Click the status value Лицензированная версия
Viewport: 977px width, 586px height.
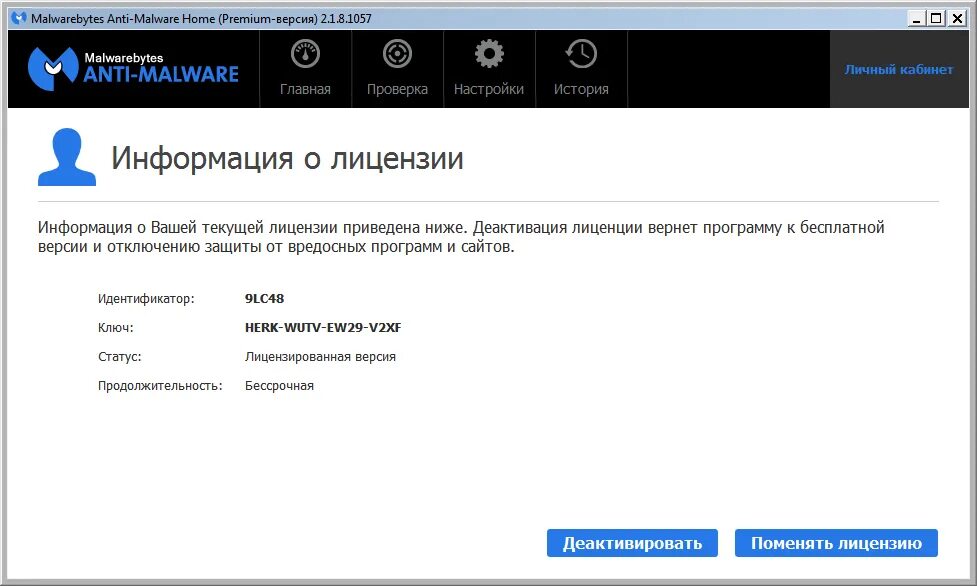[320, 357]
